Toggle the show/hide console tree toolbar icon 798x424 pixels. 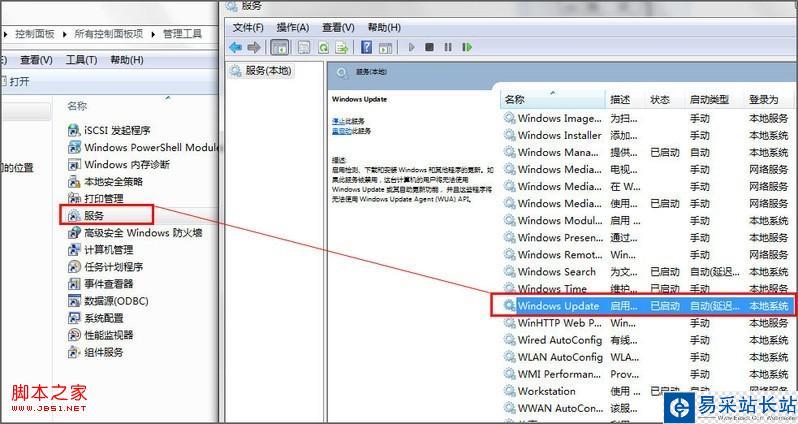279,47
